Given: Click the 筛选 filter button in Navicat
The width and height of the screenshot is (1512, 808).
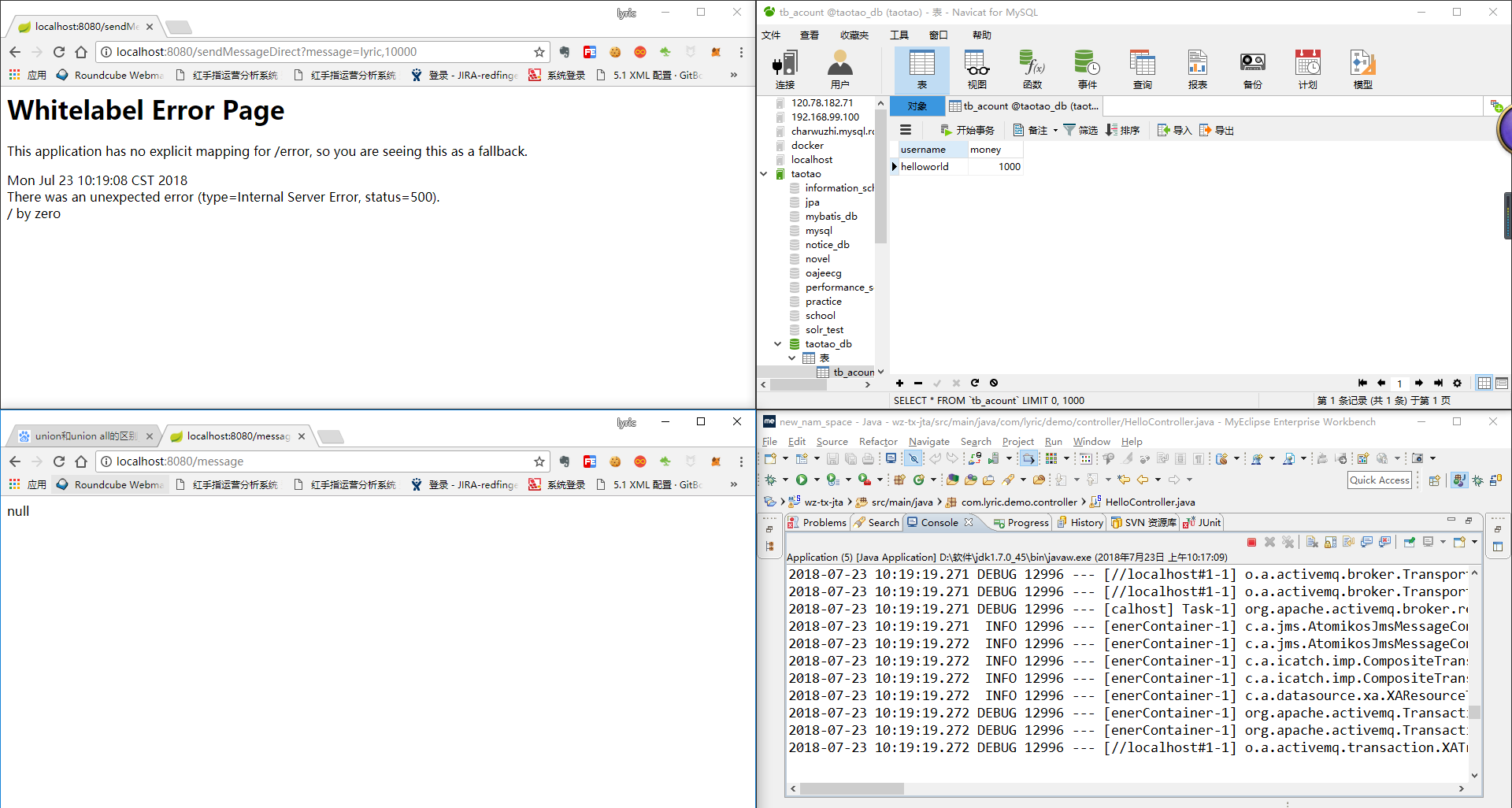Looking at the screenshot, I should [x=1080, y=131].
